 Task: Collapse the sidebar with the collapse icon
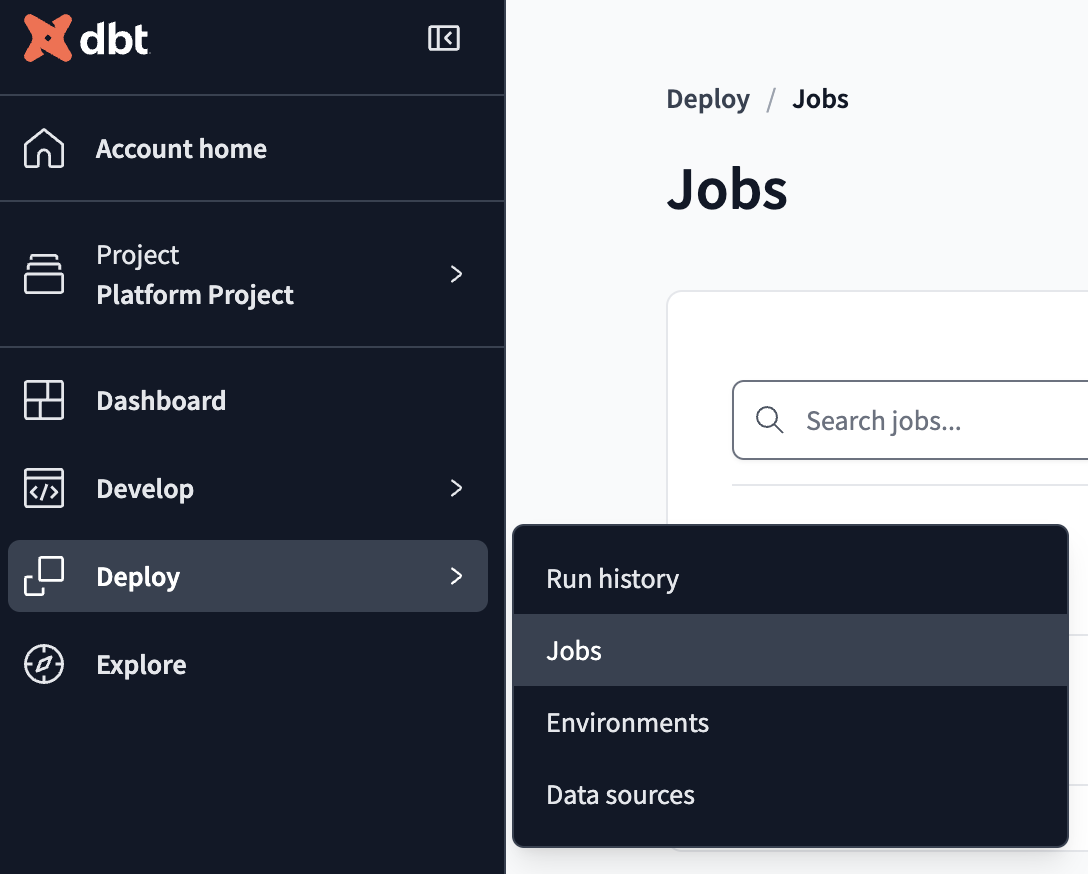tap(443, 38)
